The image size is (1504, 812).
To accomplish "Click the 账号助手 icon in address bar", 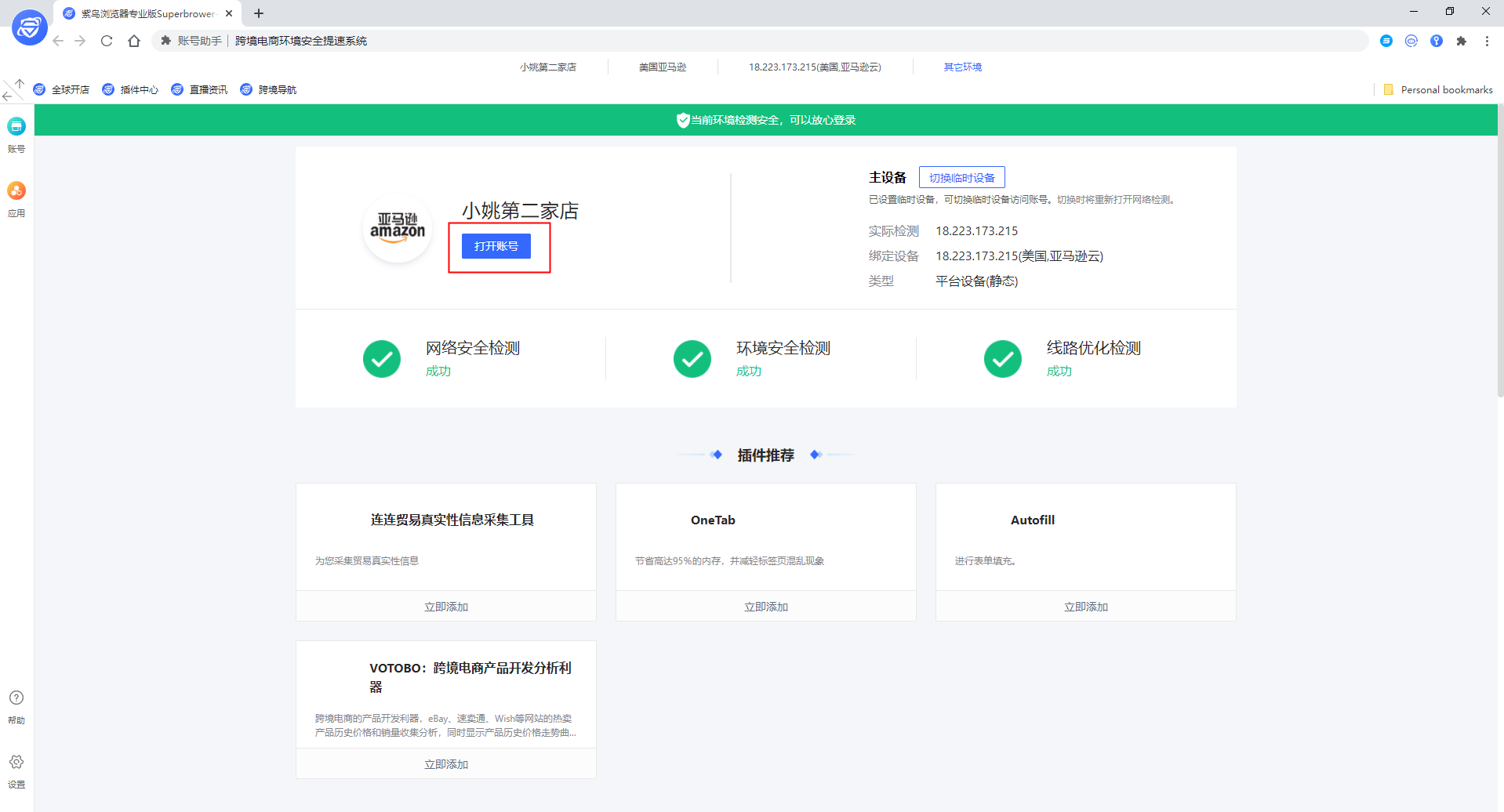I will [x=165, y=41].
